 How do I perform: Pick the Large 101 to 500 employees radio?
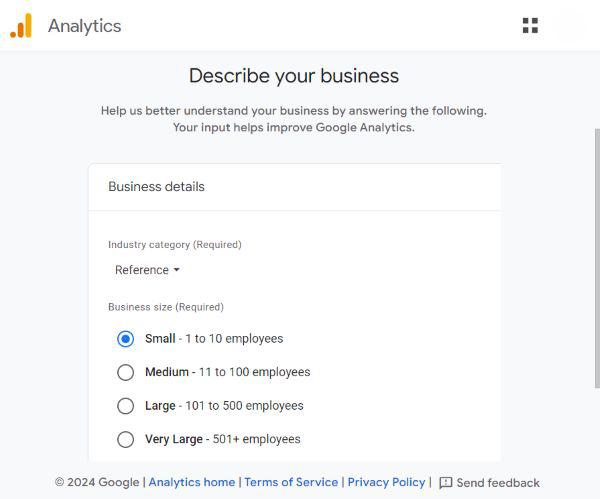pyautogui.click(x=125, y=406)
